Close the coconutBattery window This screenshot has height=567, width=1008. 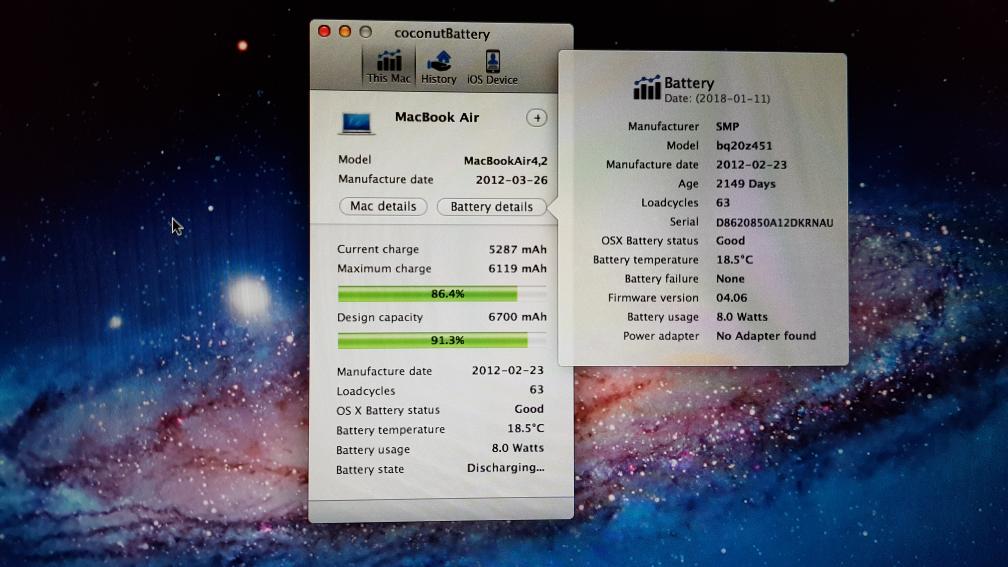coord(325,32)
